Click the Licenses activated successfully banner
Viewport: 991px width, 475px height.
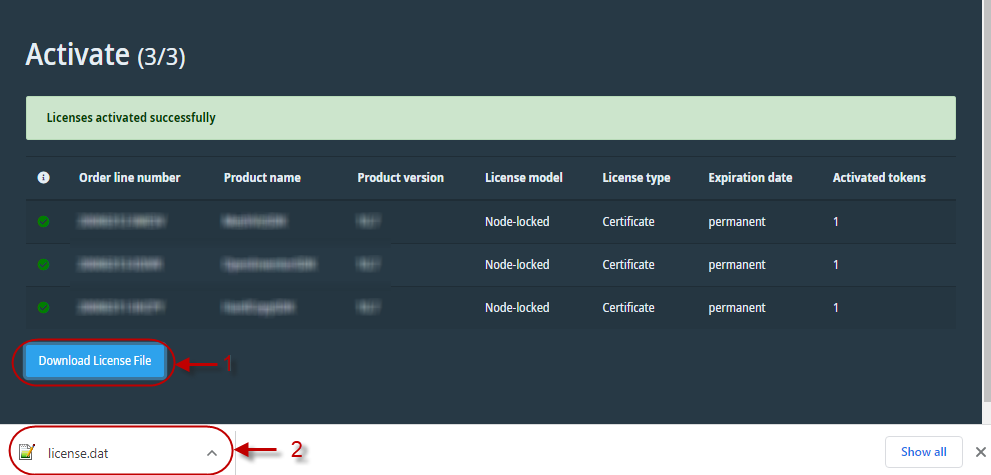(x=490, y=118)
